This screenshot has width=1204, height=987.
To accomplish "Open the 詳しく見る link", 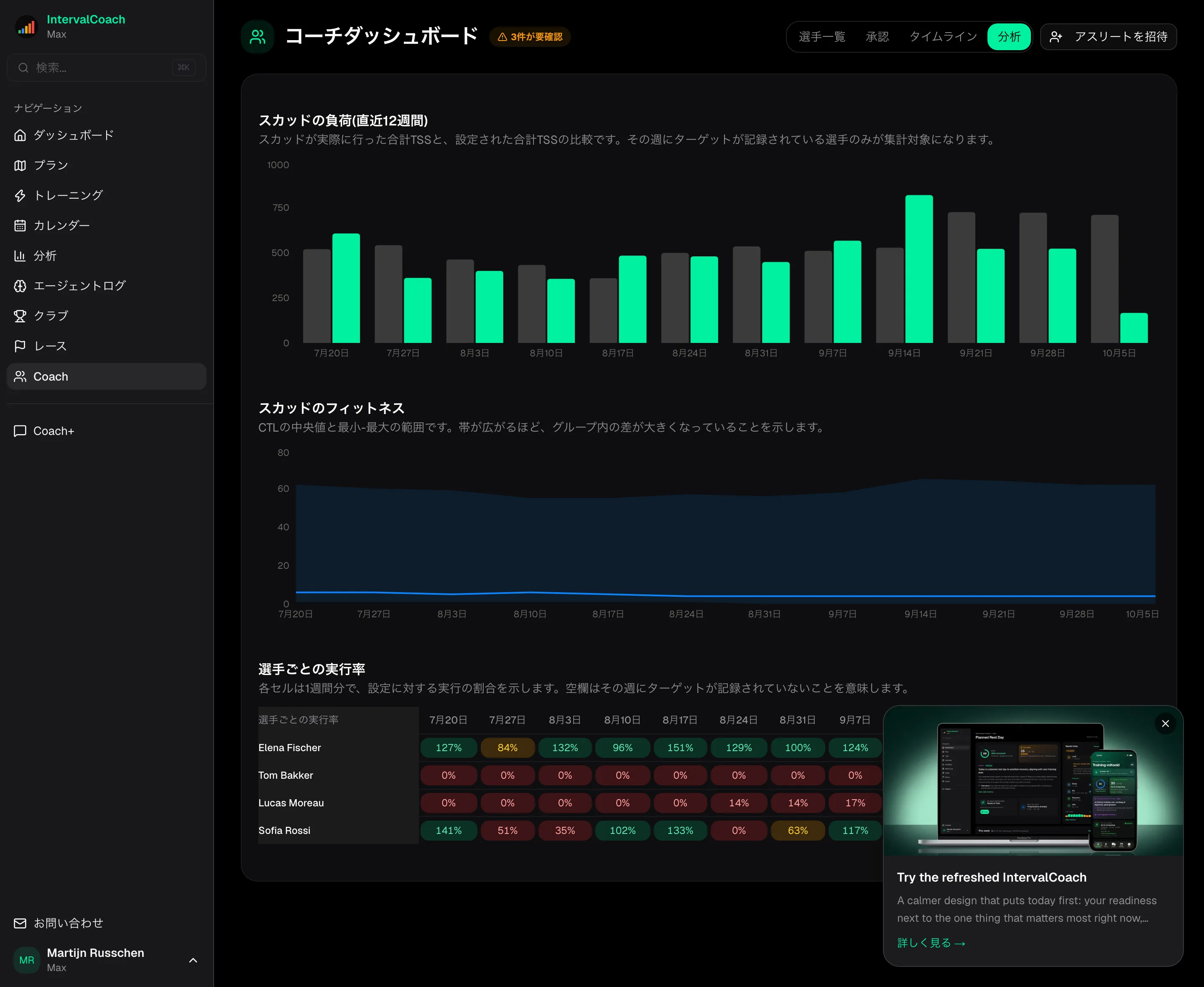I will tap(931, 943).
